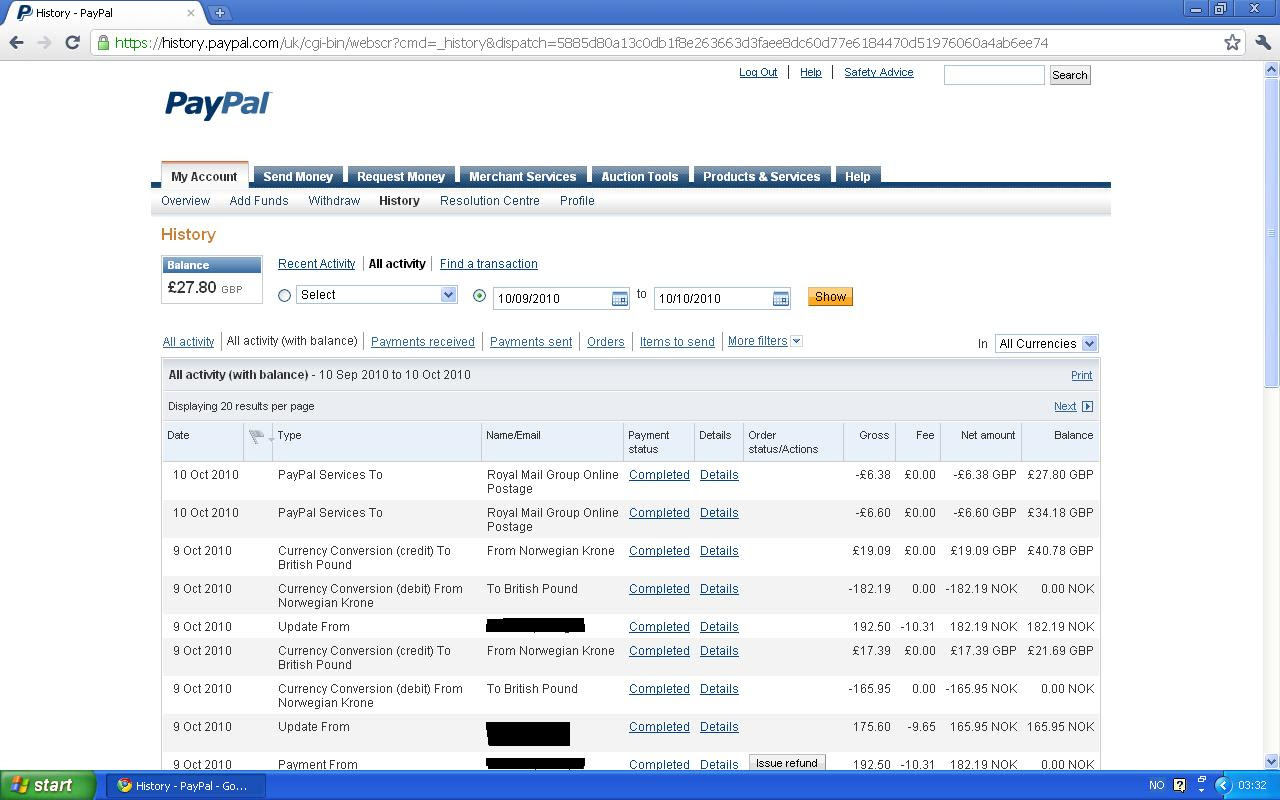Click the browser forward arrow
Image resolution: width=1280 pixels, height=800 pixels.
click(44, 43)
